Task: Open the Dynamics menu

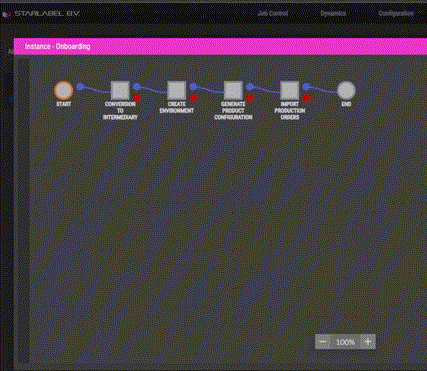Action: 333,13
